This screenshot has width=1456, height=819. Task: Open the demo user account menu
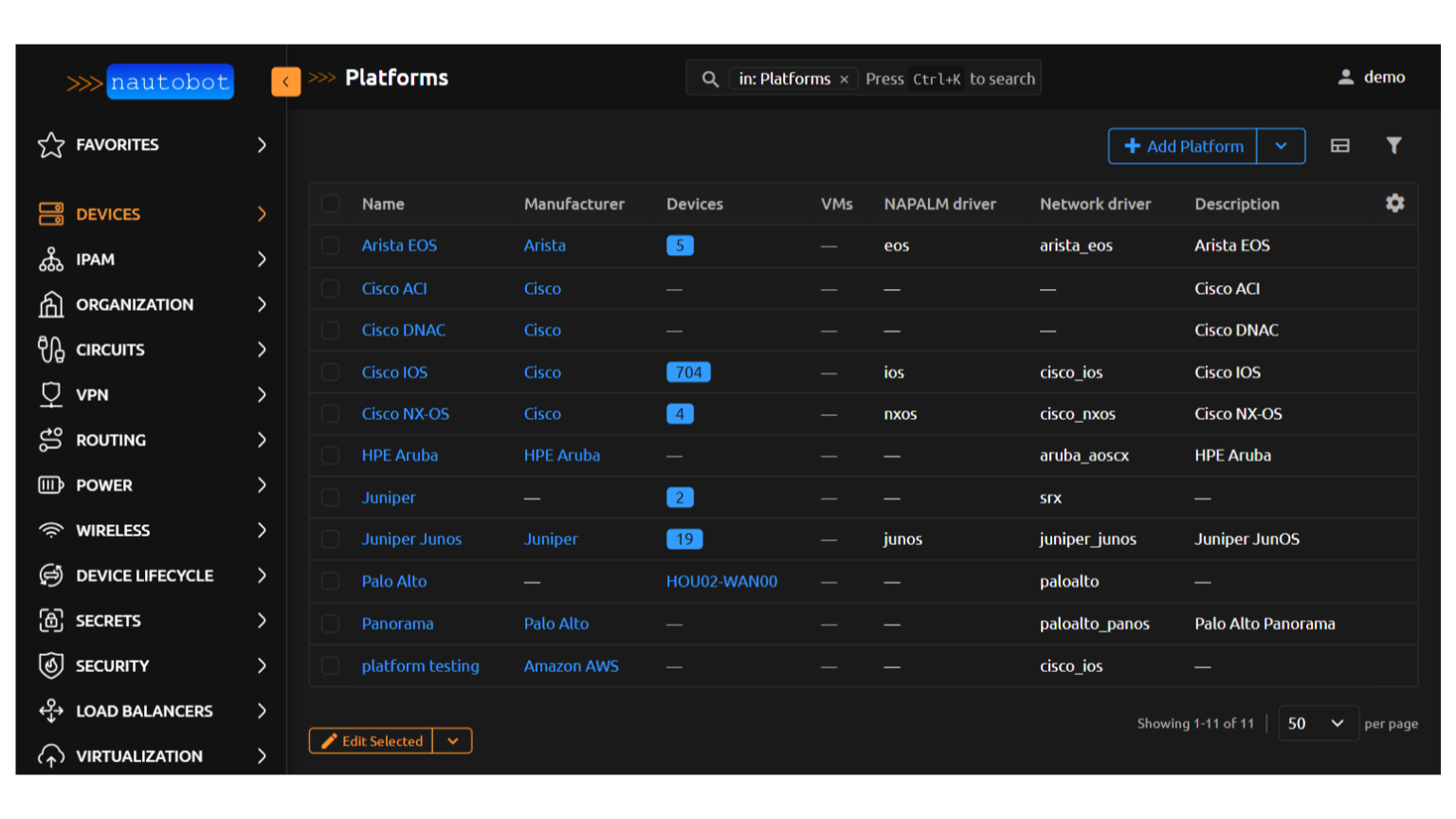(x=1372, y=77)
